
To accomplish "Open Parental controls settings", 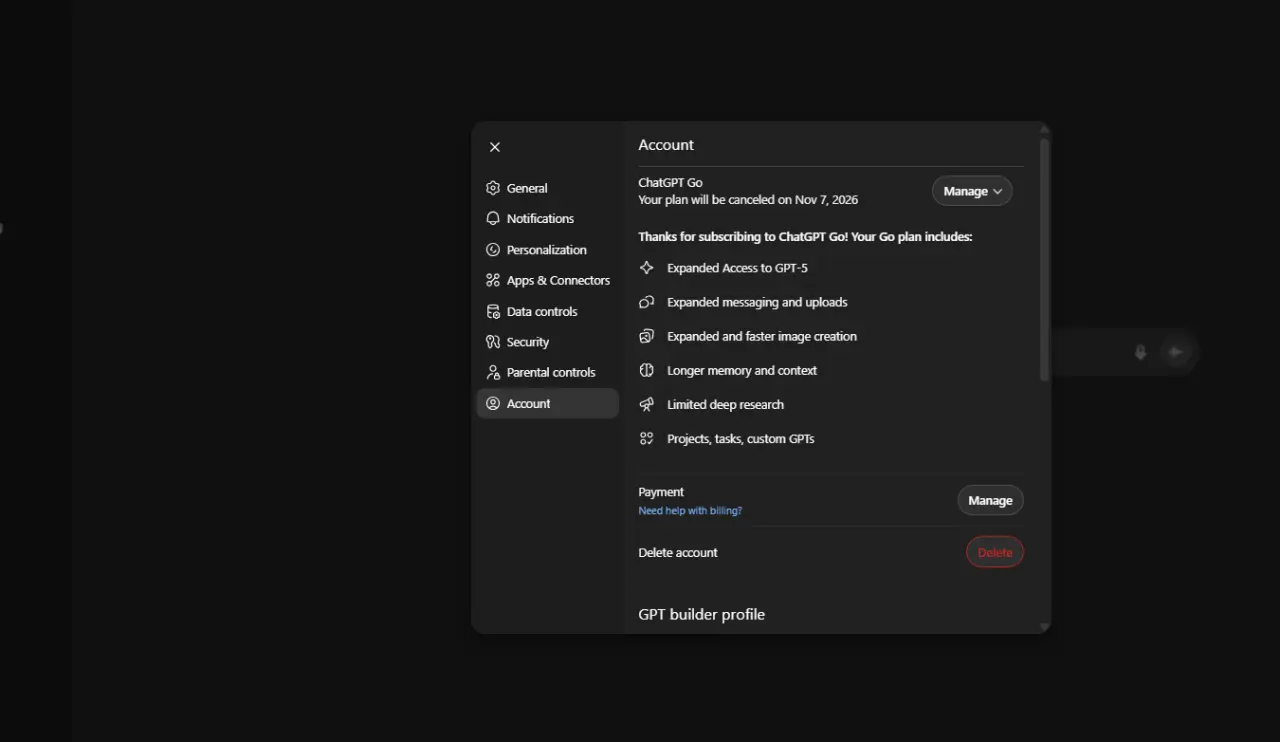I will 548,372.
